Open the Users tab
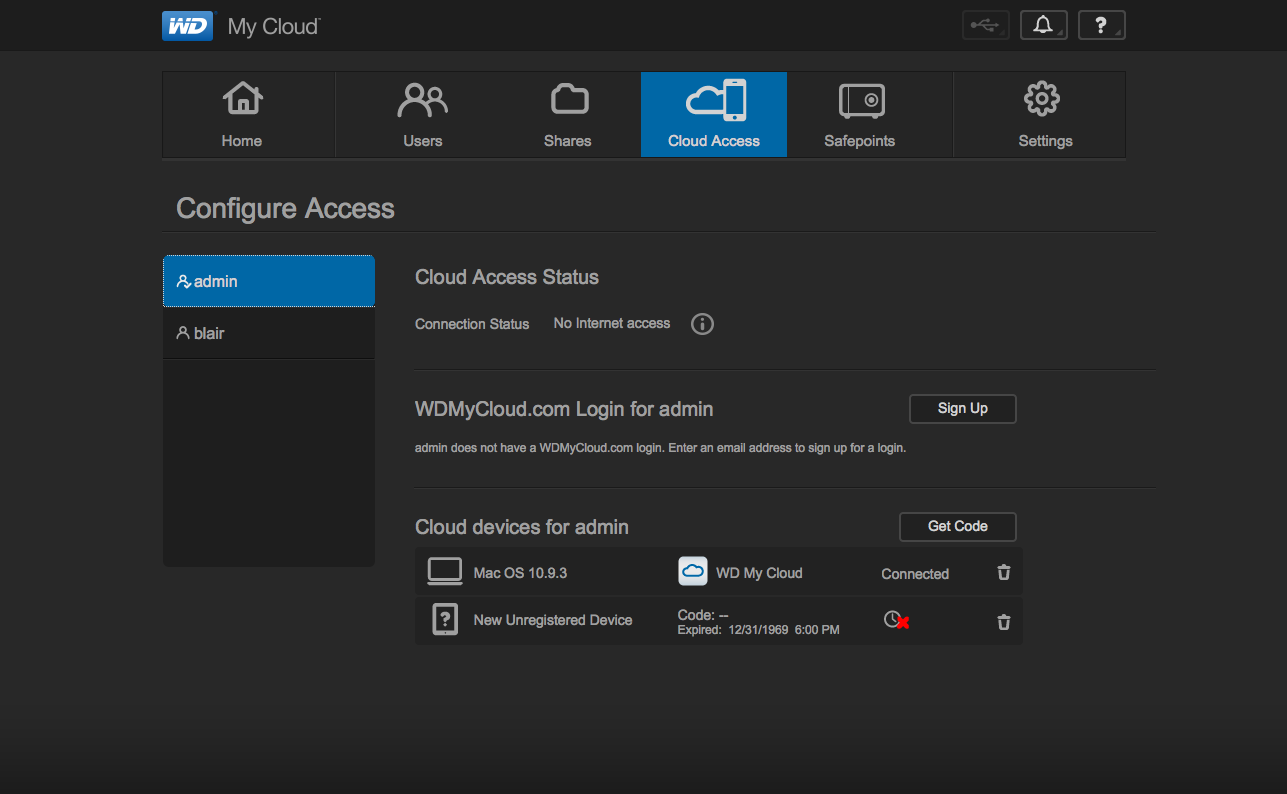 coord(423,115)
